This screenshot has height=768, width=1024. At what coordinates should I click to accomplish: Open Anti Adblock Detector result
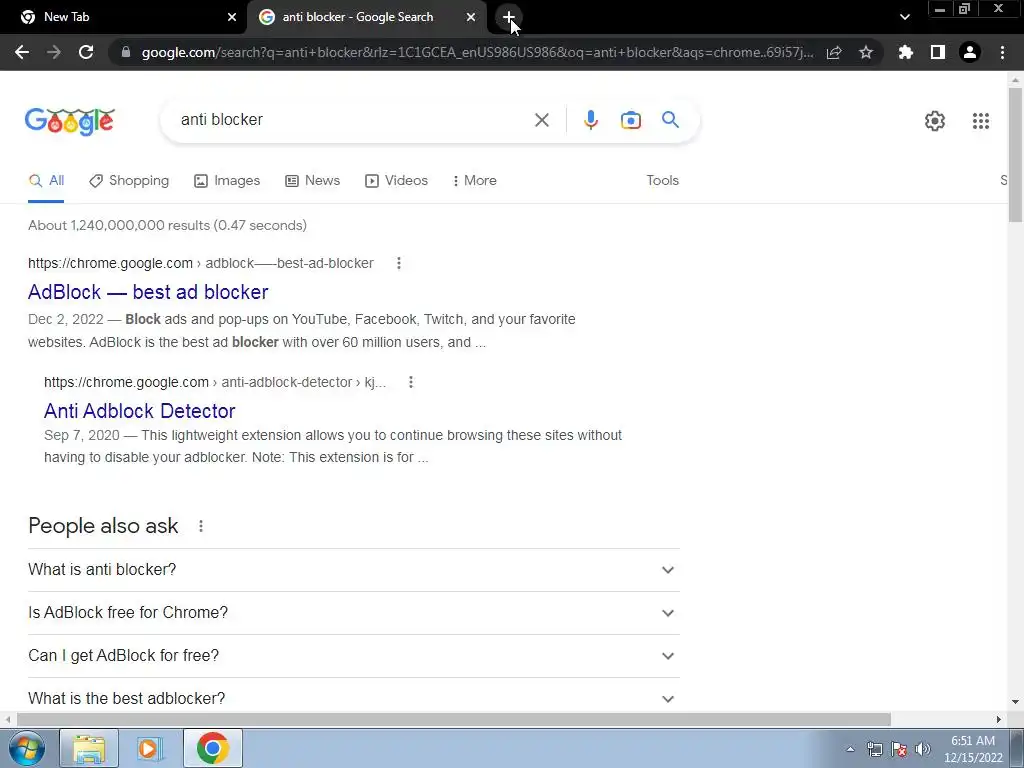[140, 411]
